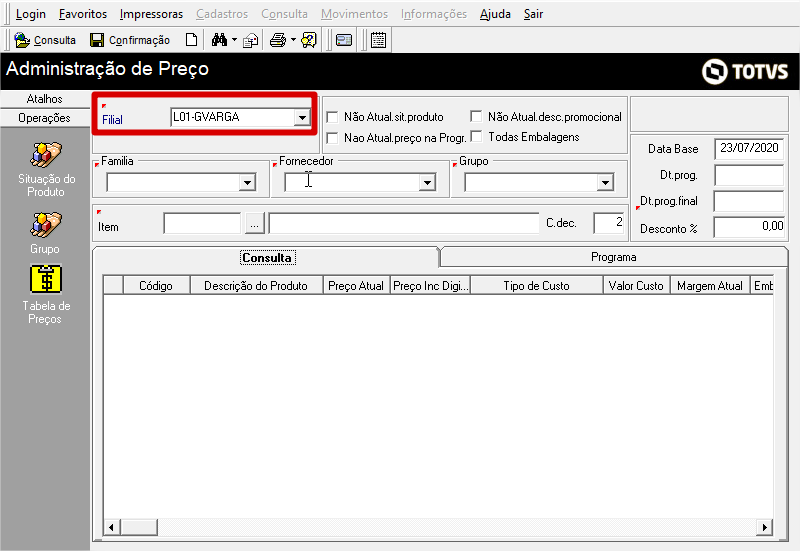The height and width of the screenshot is (551, 800).
Task: Click the grid scroll left arrow
Action: pos(112,527)
